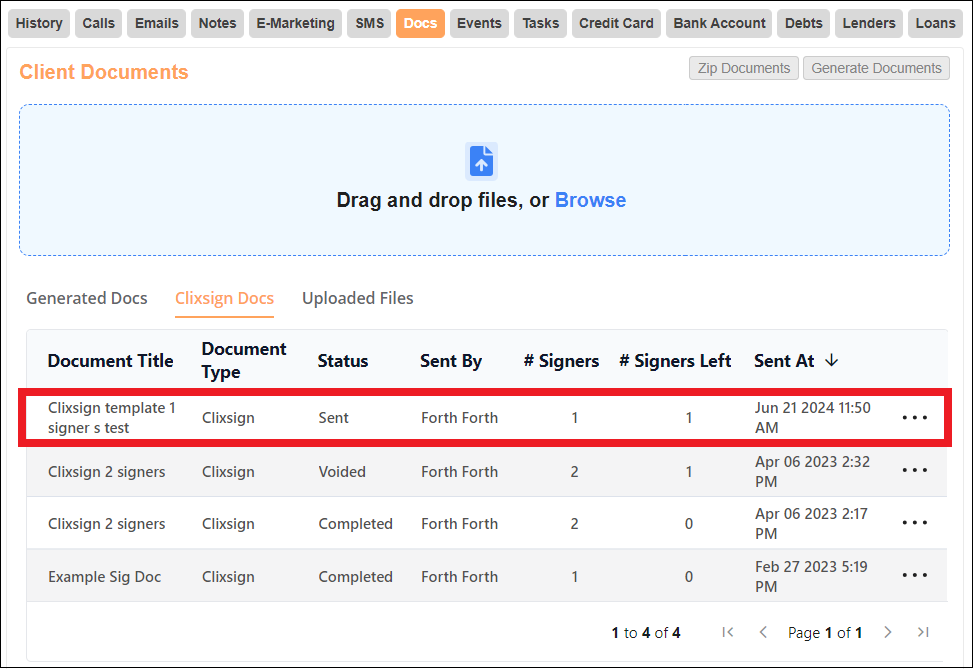The height and width of the screenshot is (669, 974).
Task: Click the Sent At sort arrow icon
Action: click(x=831, y=360)
